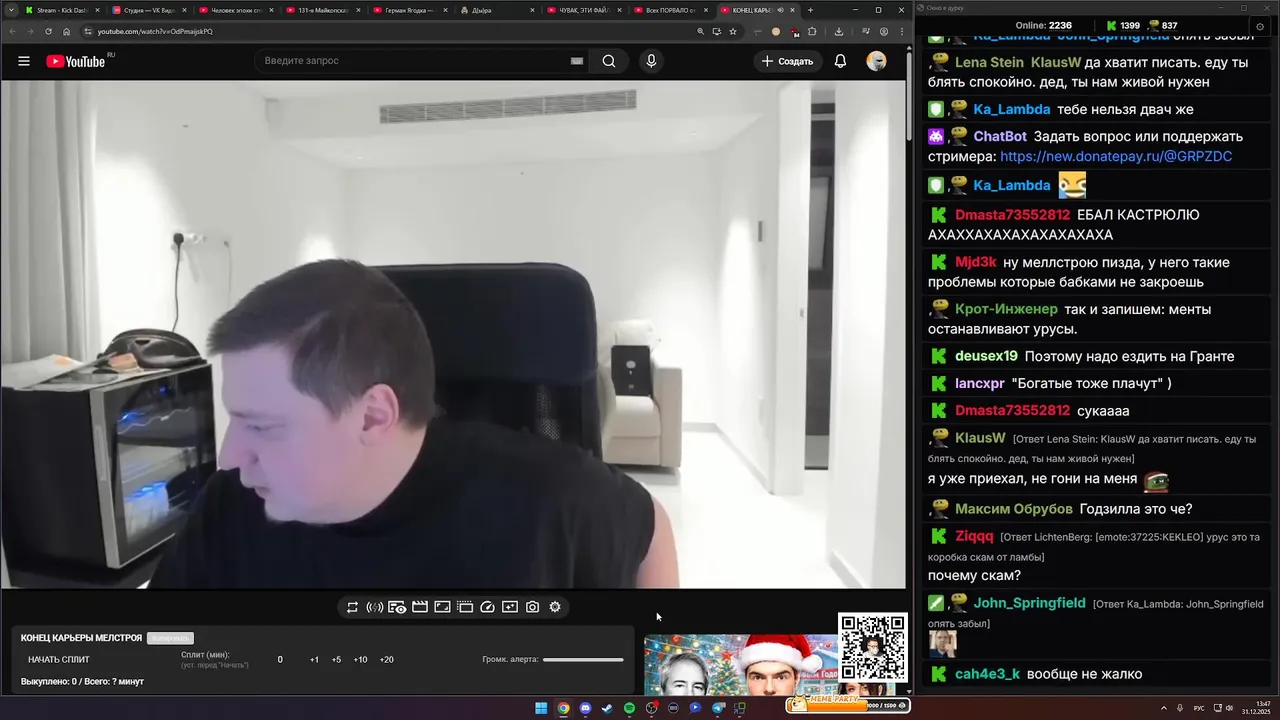Open Spotify from the taskbar
Screen dimensions: 1280x720
629,708
